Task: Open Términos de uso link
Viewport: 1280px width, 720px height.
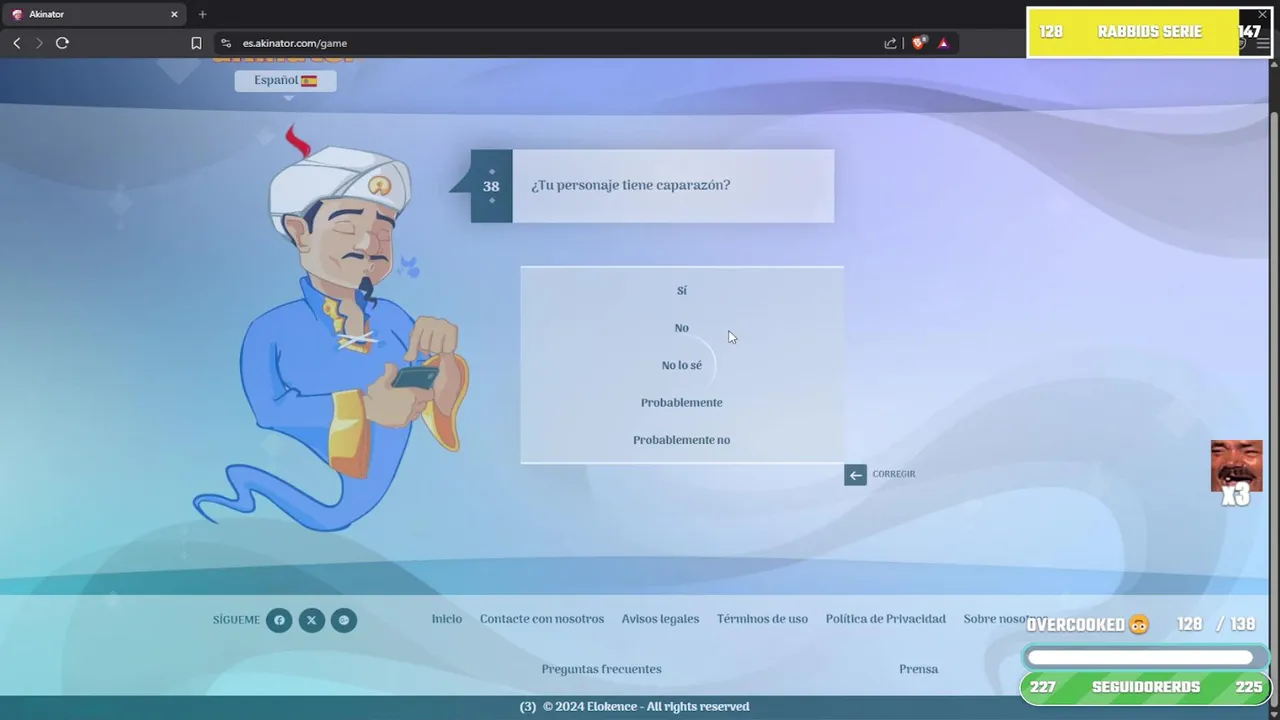Action: tap(762, 619)
